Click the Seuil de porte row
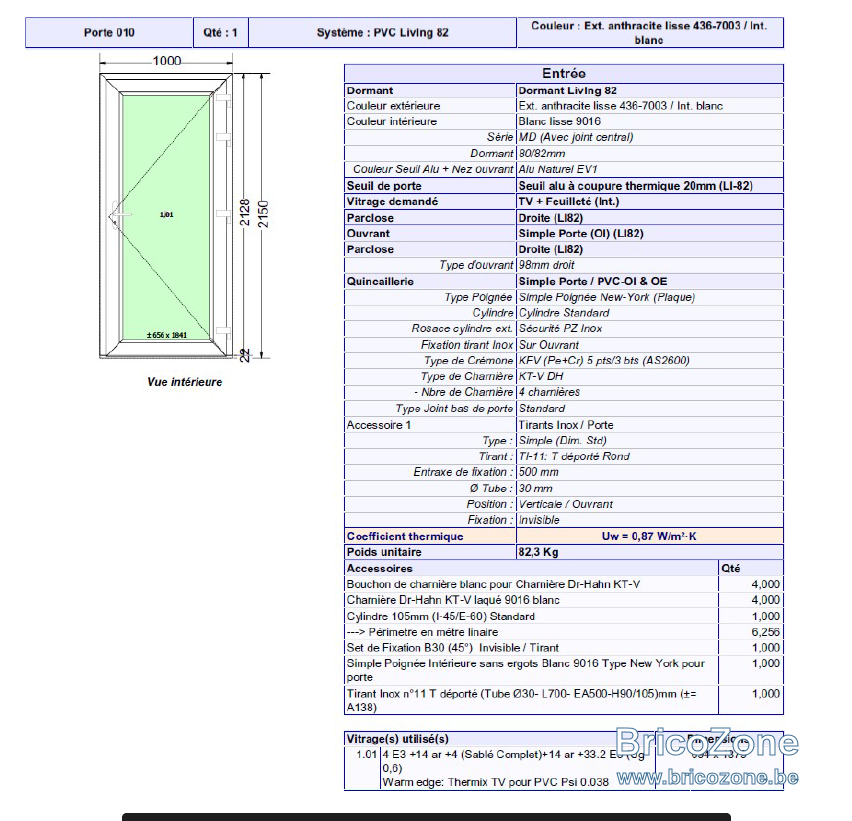The height and width of the screenshot is (821, 852). coord(563,186)
